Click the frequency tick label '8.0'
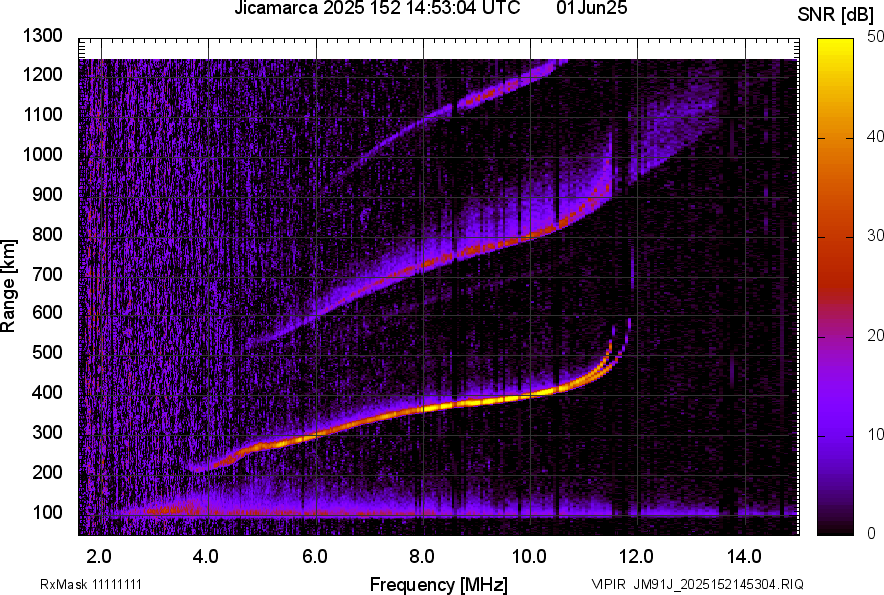Image resolution: width=884 pixels, height=595 pixels. 422,557
